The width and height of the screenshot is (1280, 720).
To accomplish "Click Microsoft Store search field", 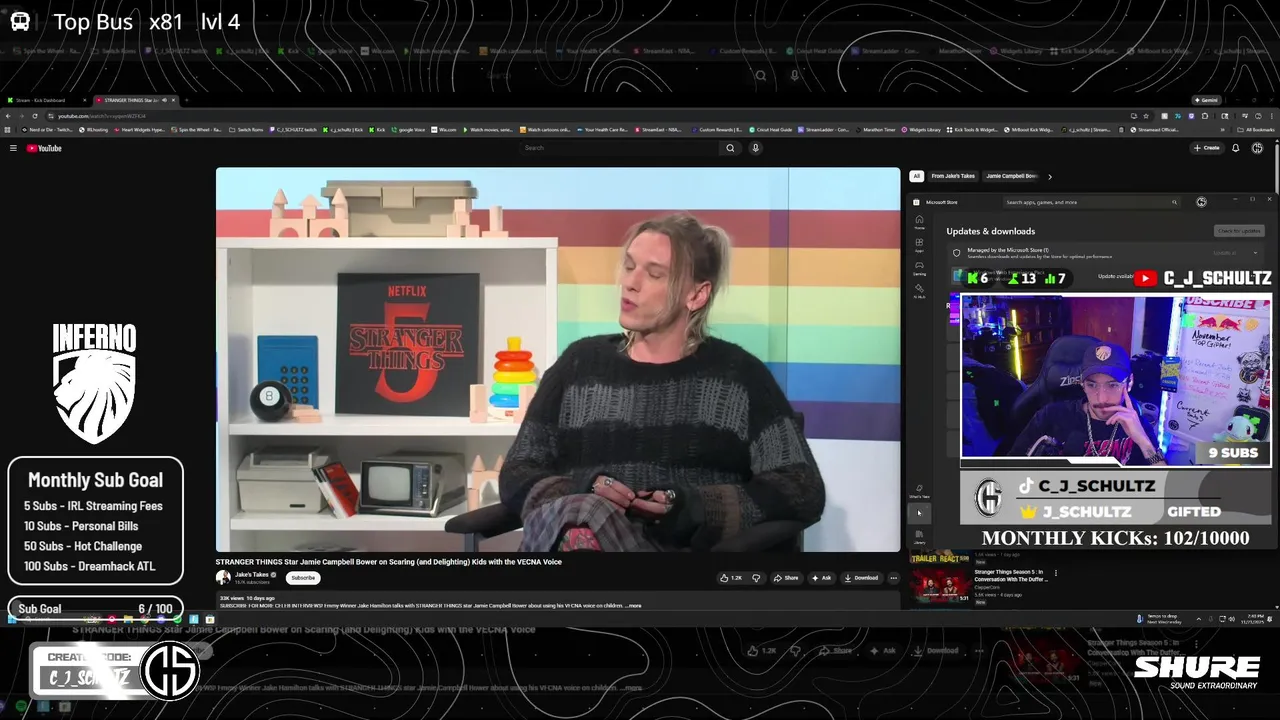I will pos(1091,202).
